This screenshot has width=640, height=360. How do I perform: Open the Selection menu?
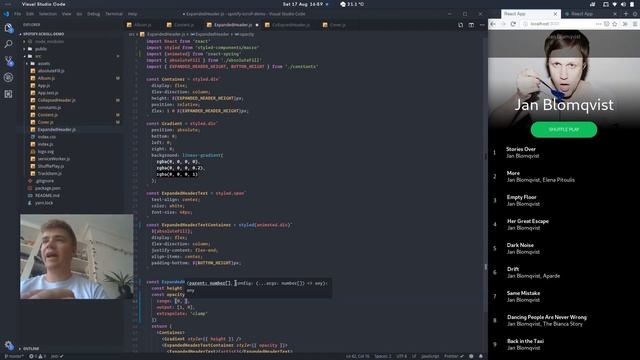pos(48,14)
